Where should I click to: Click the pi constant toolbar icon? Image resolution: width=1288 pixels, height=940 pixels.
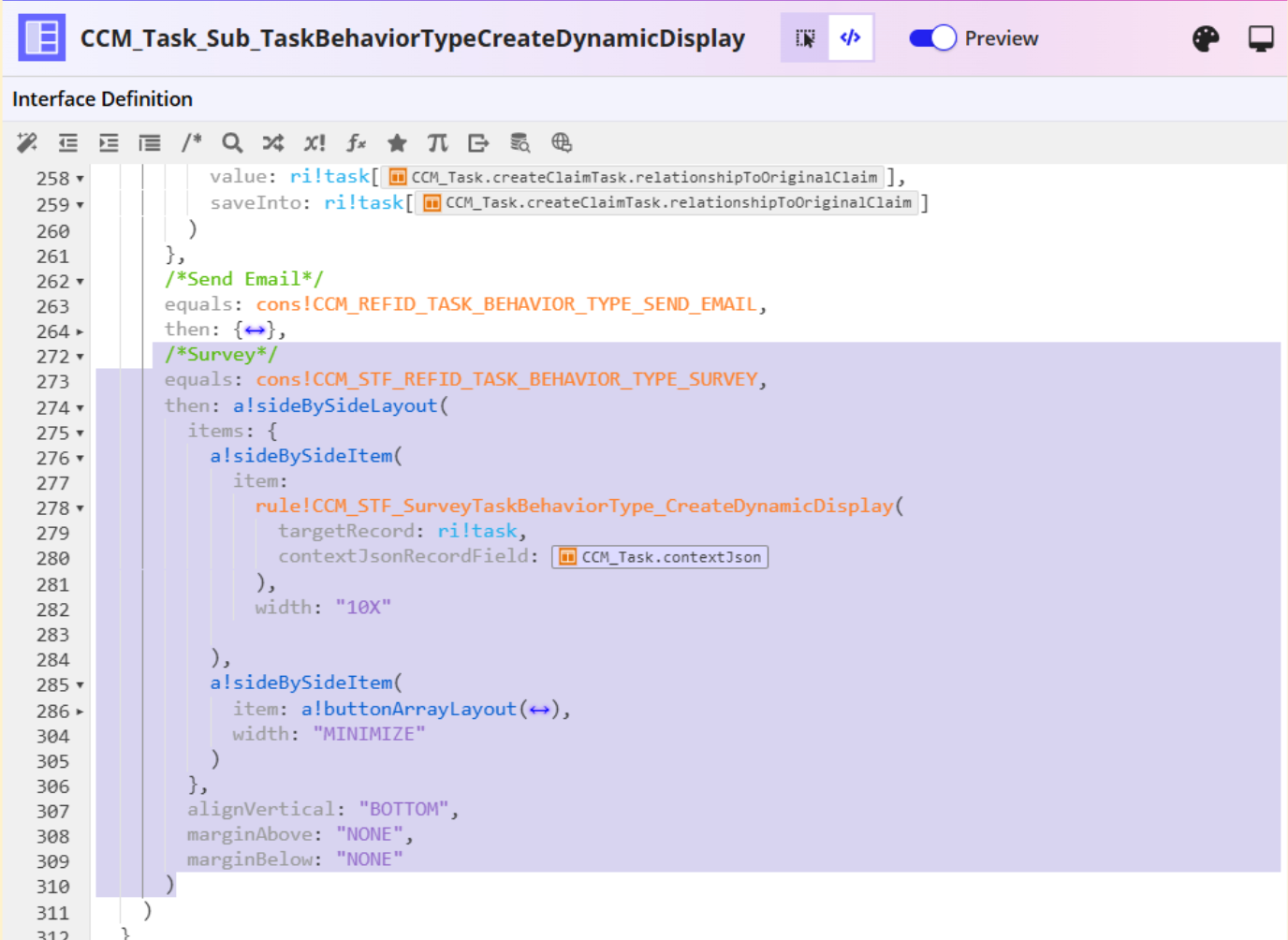tap(437, 142)
